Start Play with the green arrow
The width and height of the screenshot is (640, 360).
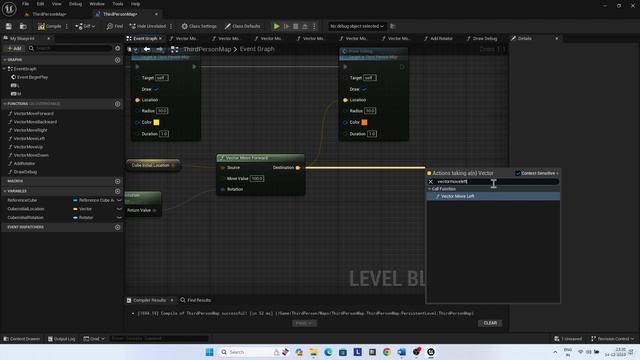276,26
